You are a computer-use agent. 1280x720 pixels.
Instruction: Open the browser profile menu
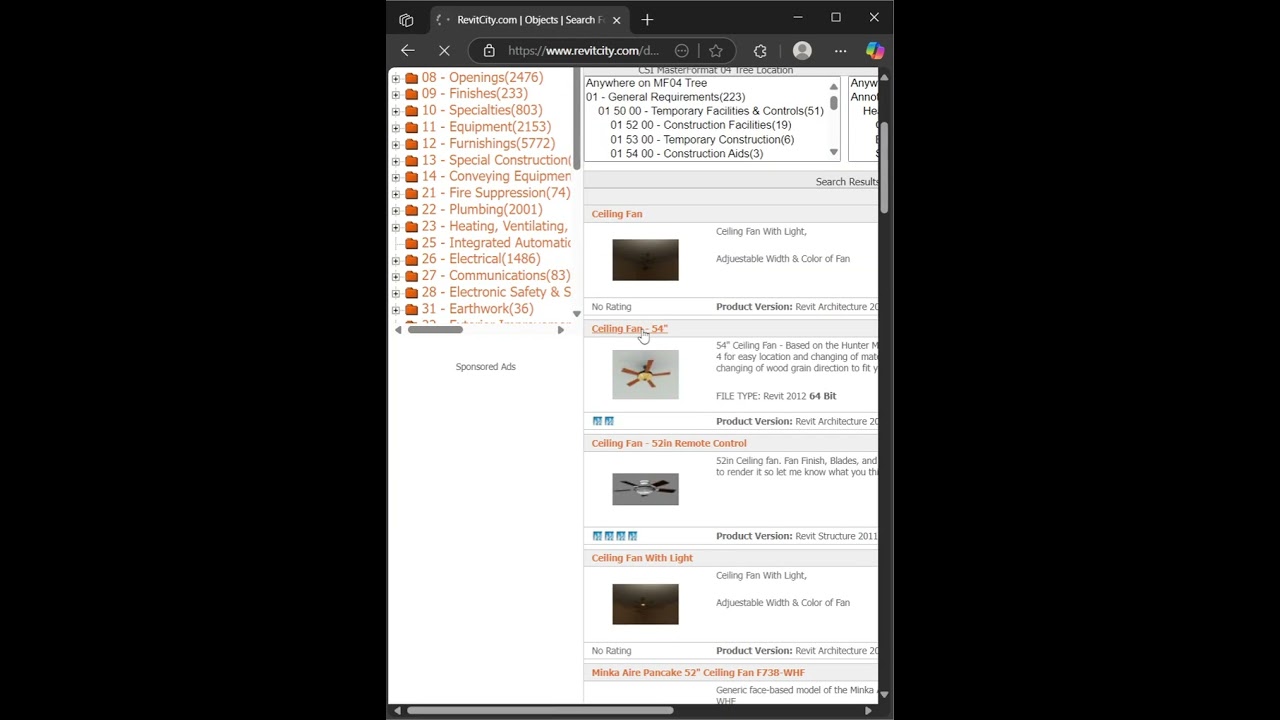pos(802,50)
